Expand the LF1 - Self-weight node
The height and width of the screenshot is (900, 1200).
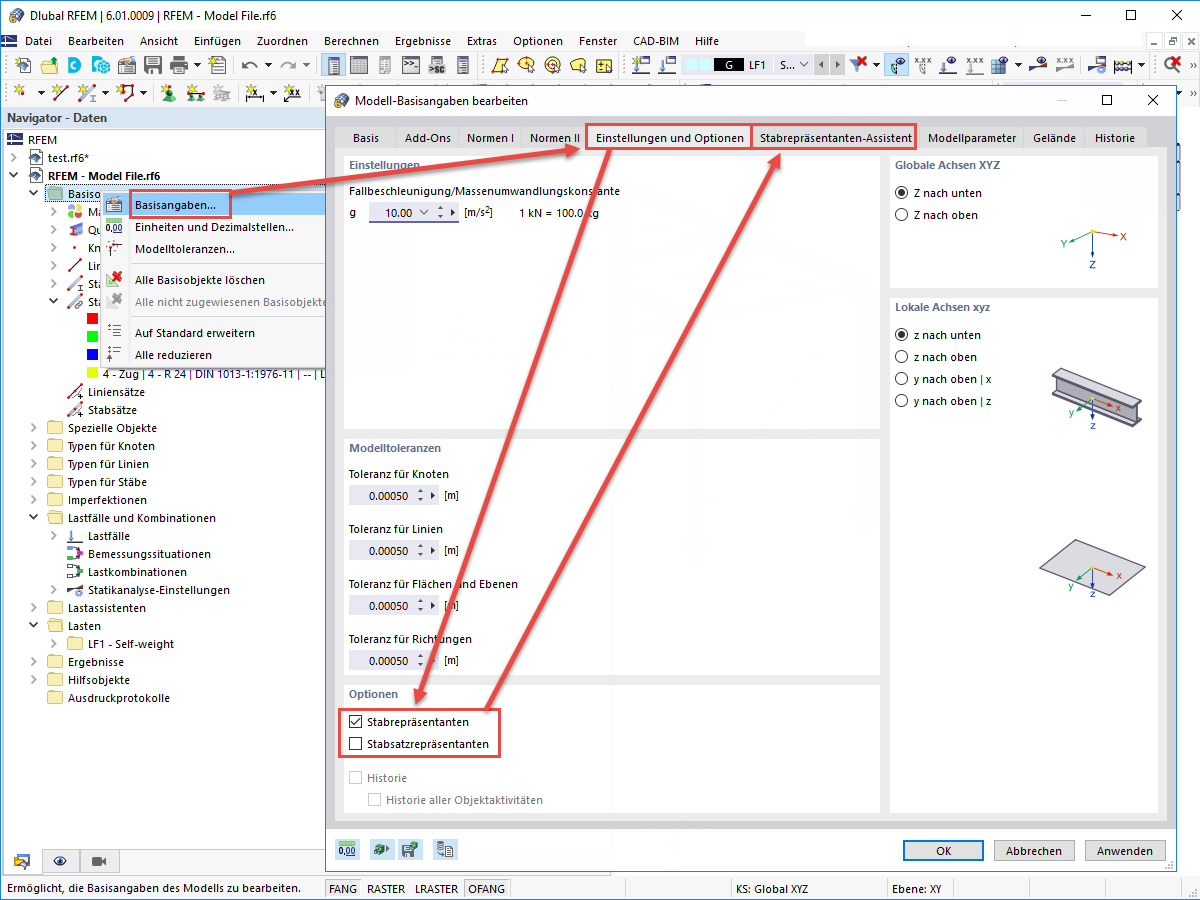(54, 644)
